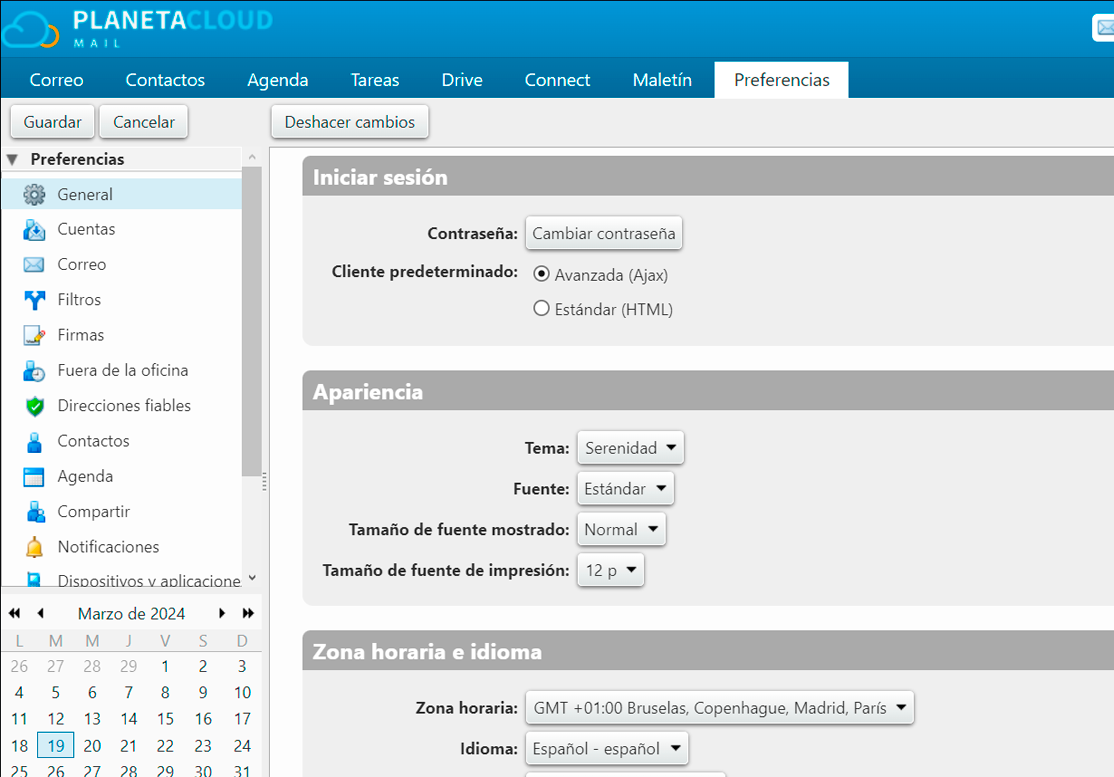Go to previous year in mini calendar
The image size is (1114, 777).
tap(14, 613)
